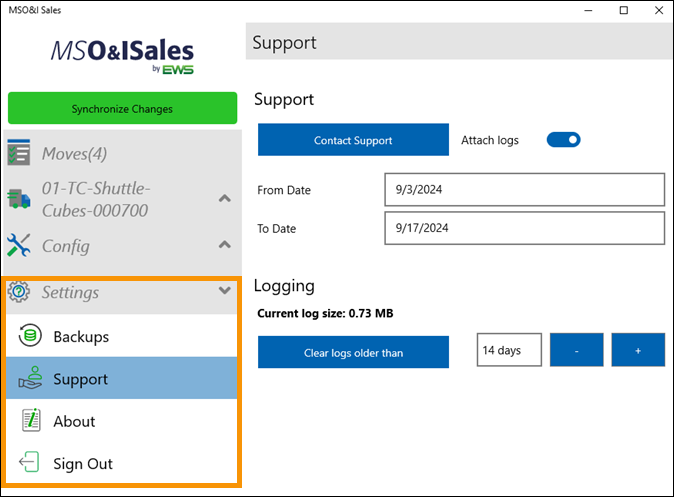Select the 01-TC-Shuttle-Cubes-000700 move
Image resolution: width=674 pixels, height=497 pixels.
click(96, 199)
